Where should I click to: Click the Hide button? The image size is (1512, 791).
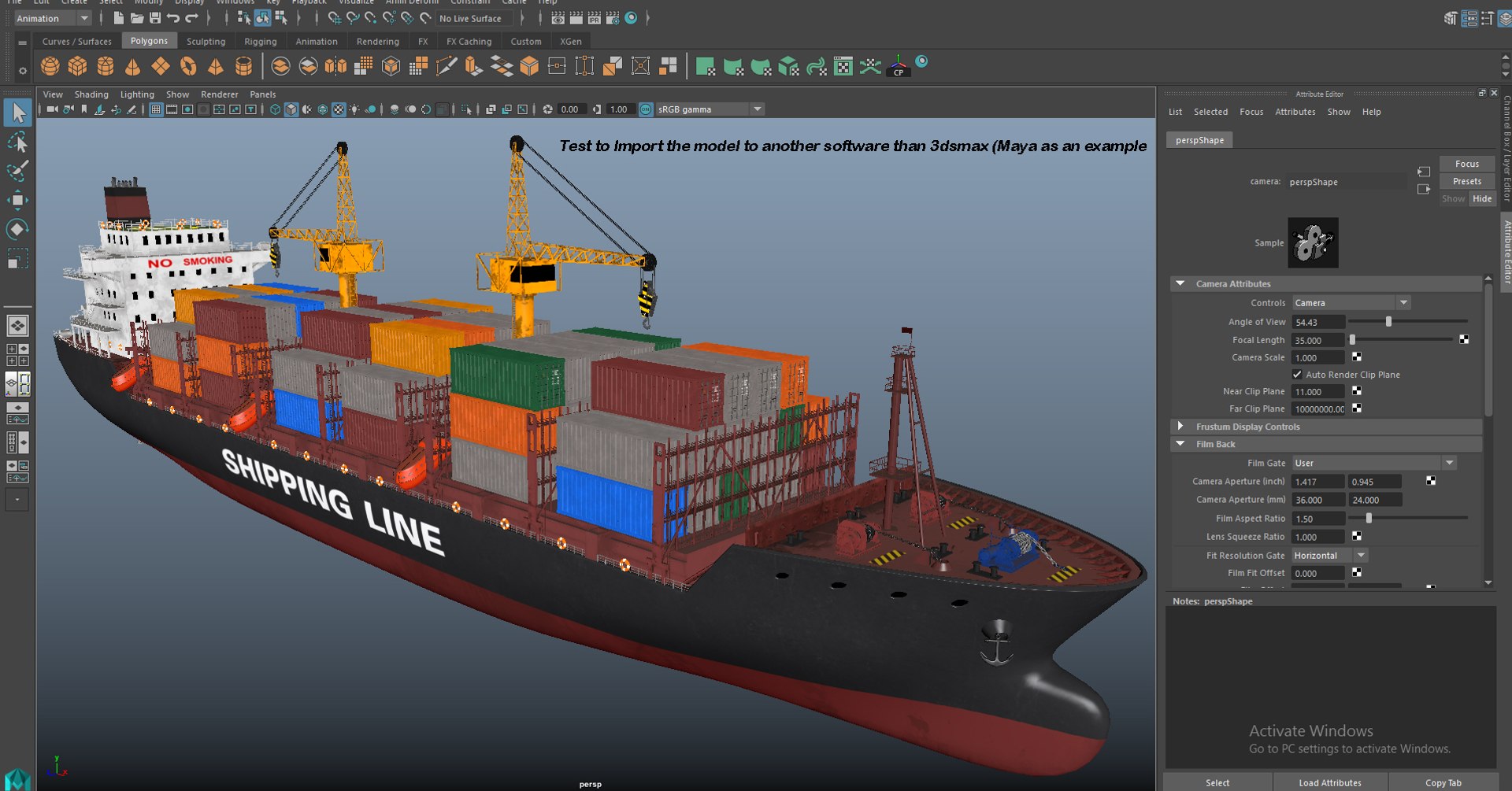coord(1482,198)
